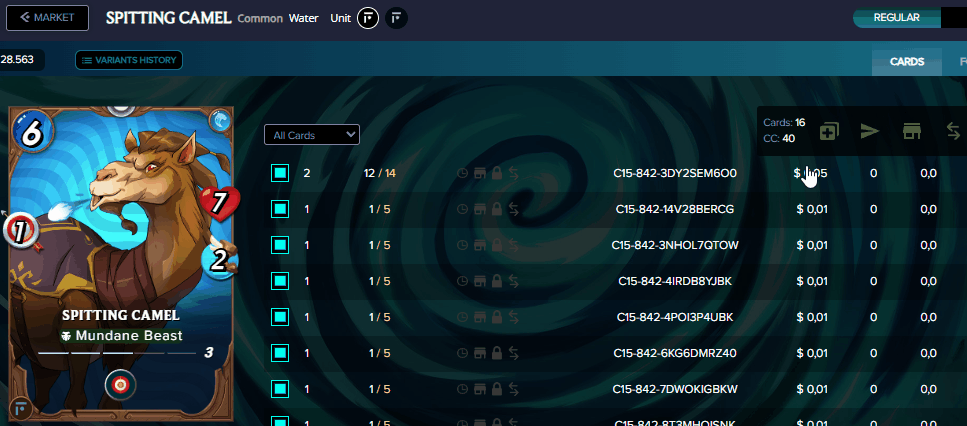Click card ID C15-842-3DY2SEM6O0

675,174
